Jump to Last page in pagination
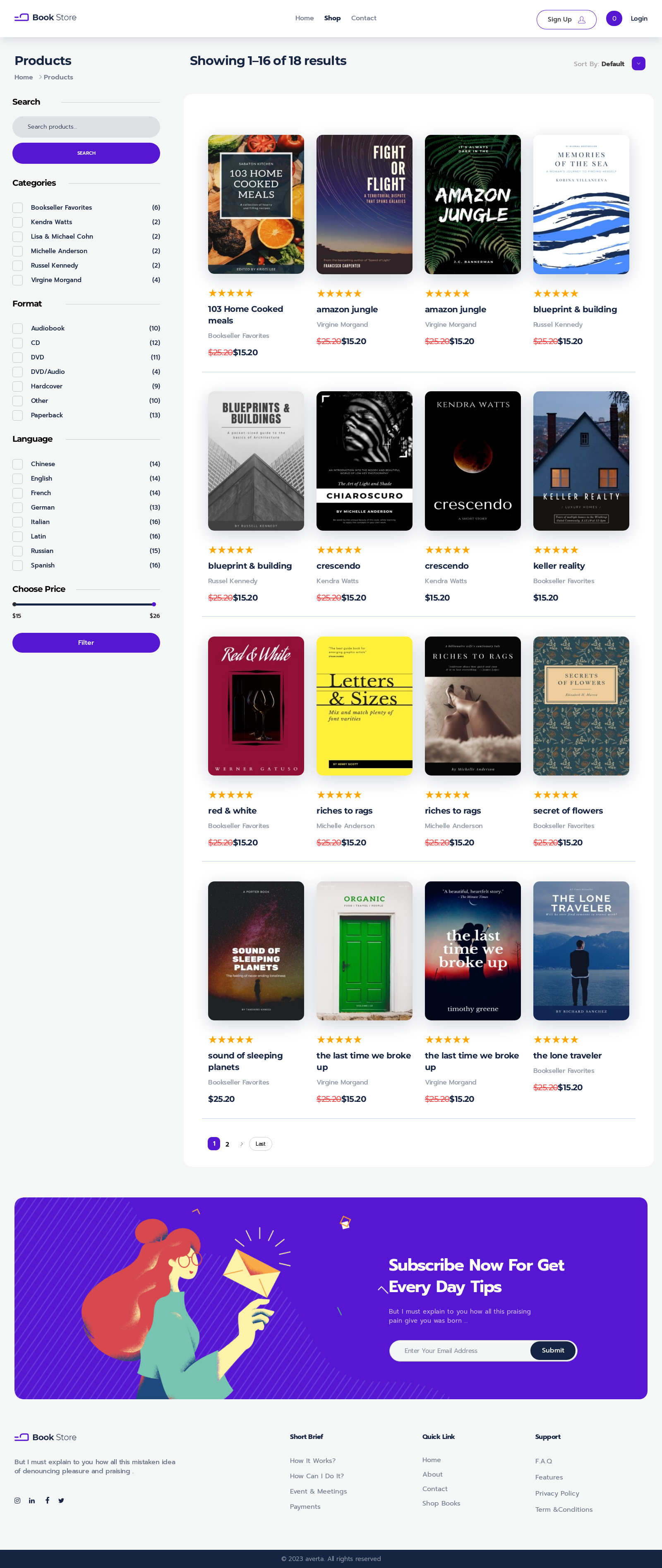 pyautogui.click(x=260, y=1144)
